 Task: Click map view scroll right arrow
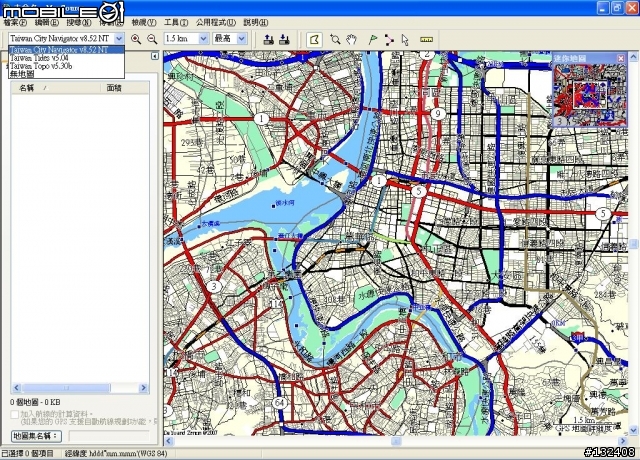click(623, 441)
